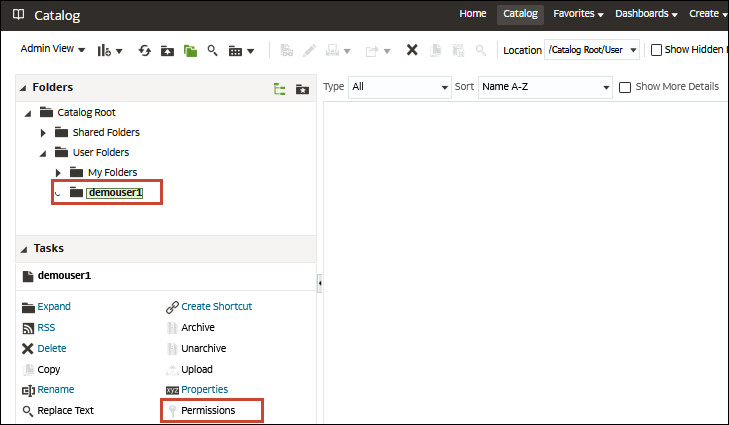Click the Delete task link
The image size is (729, 425).
pos(52,348)
